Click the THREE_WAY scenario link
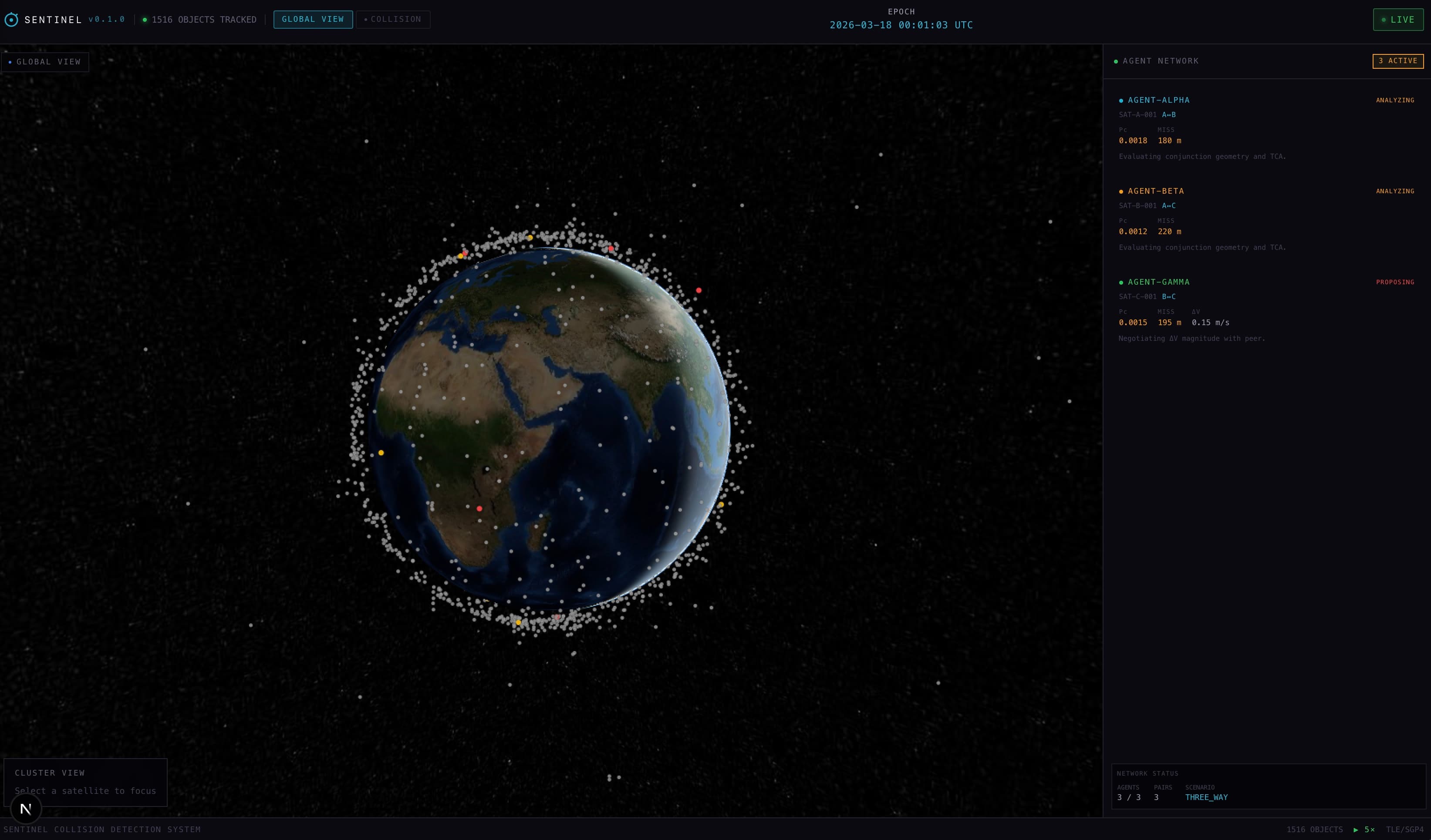The width and height of the screenshot is (1431, 840). click(x=1206, y=797)
